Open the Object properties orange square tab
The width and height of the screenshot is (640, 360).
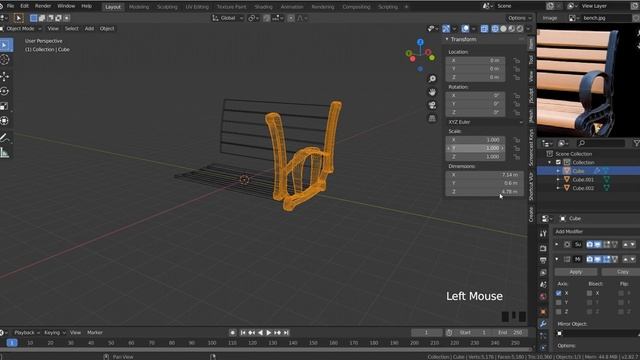click(543, 312)
